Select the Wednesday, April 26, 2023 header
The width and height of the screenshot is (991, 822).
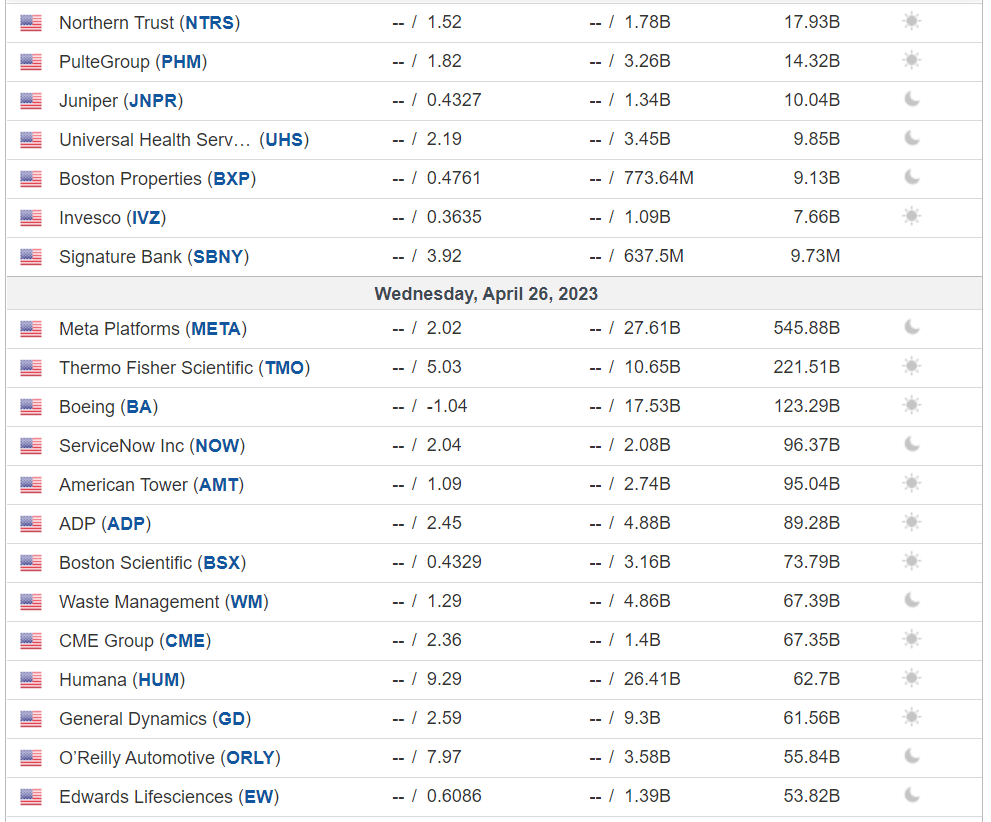(486, 294)
